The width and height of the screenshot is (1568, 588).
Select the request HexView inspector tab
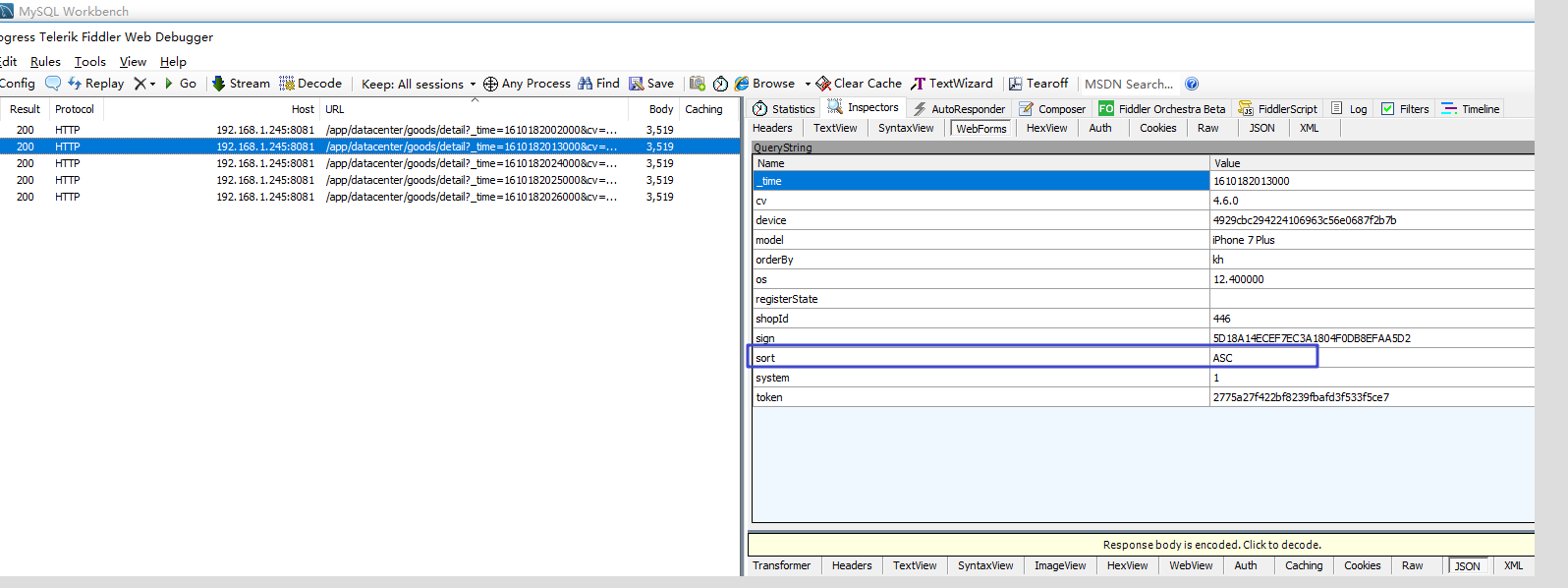coord(1046,128)
